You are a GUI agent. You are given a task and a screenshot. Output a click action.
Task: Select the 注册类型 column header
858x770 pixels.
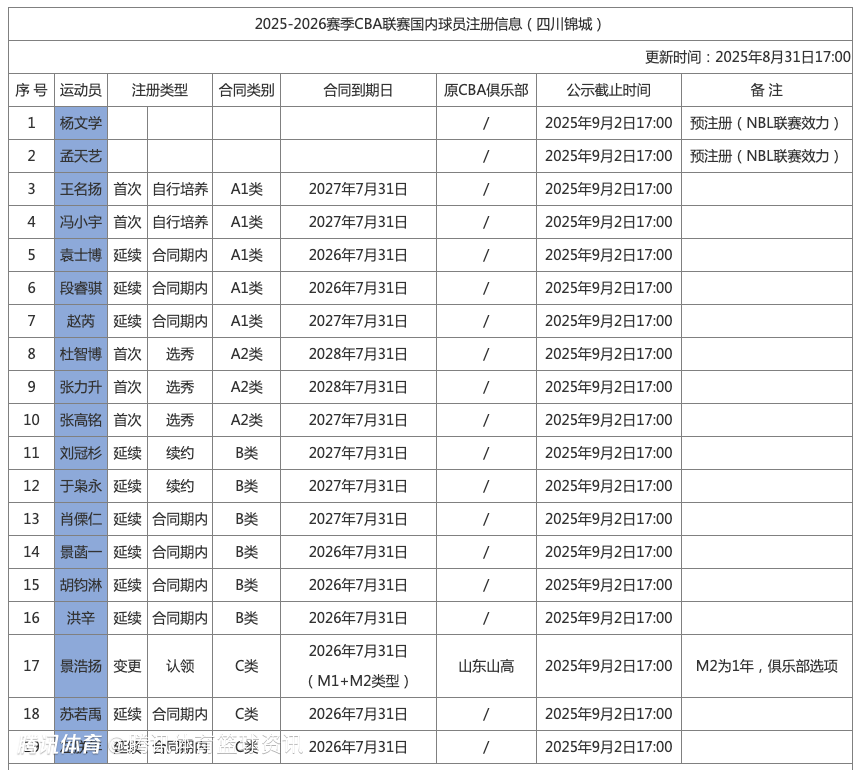(159, 90)
